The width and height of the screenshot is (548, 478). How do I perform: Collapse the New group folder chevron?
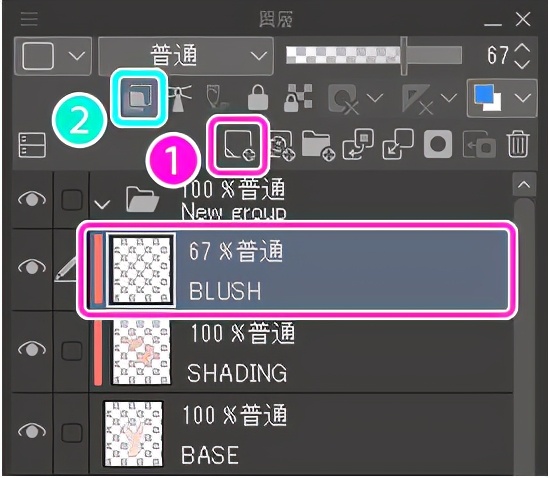[x=102, y=204]
